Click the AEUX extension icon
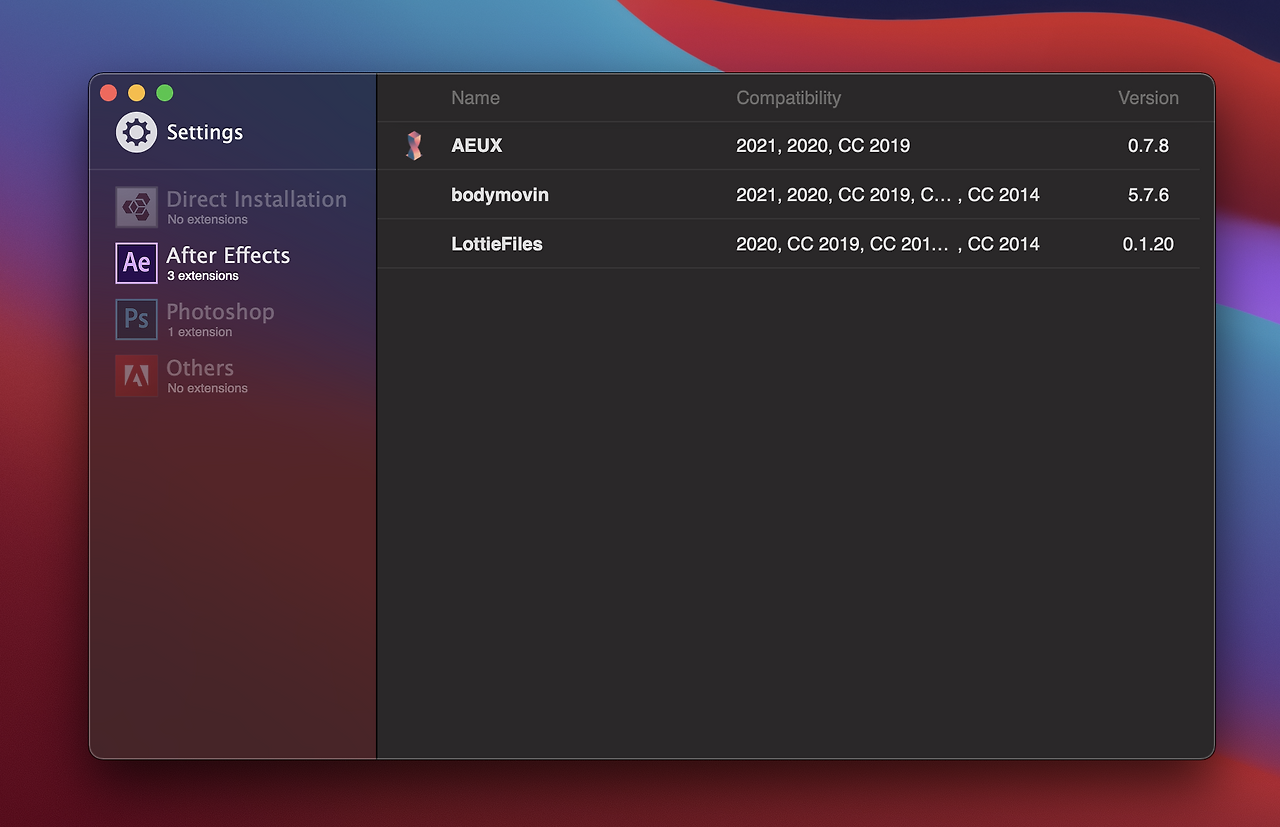The height and width of the screenshot is (827, 1280). click(x=414, y=146)
